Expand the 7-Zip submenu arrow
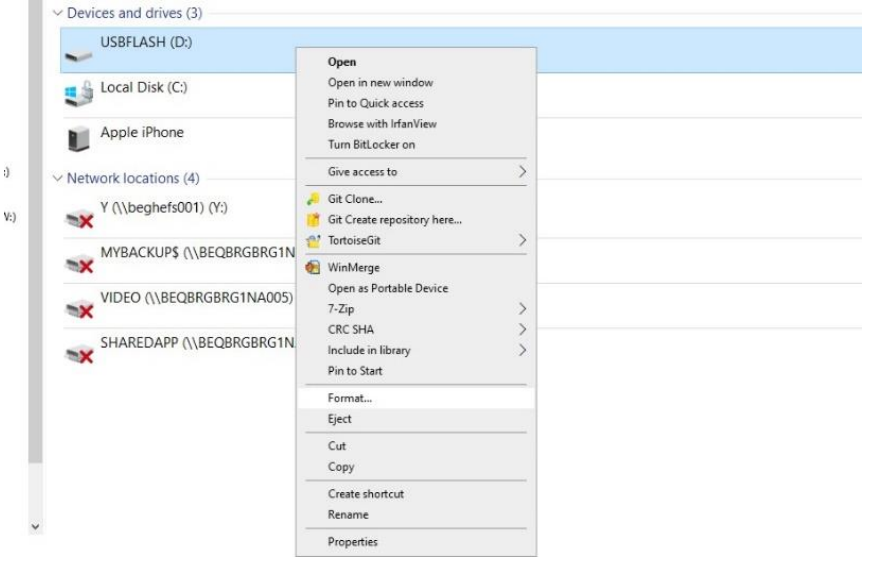 [x=522, y=309]
